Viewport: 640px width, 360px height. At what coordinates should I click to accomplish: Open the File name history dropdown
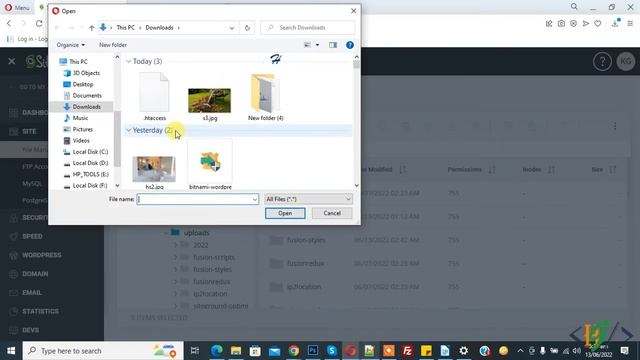[255, 199]
